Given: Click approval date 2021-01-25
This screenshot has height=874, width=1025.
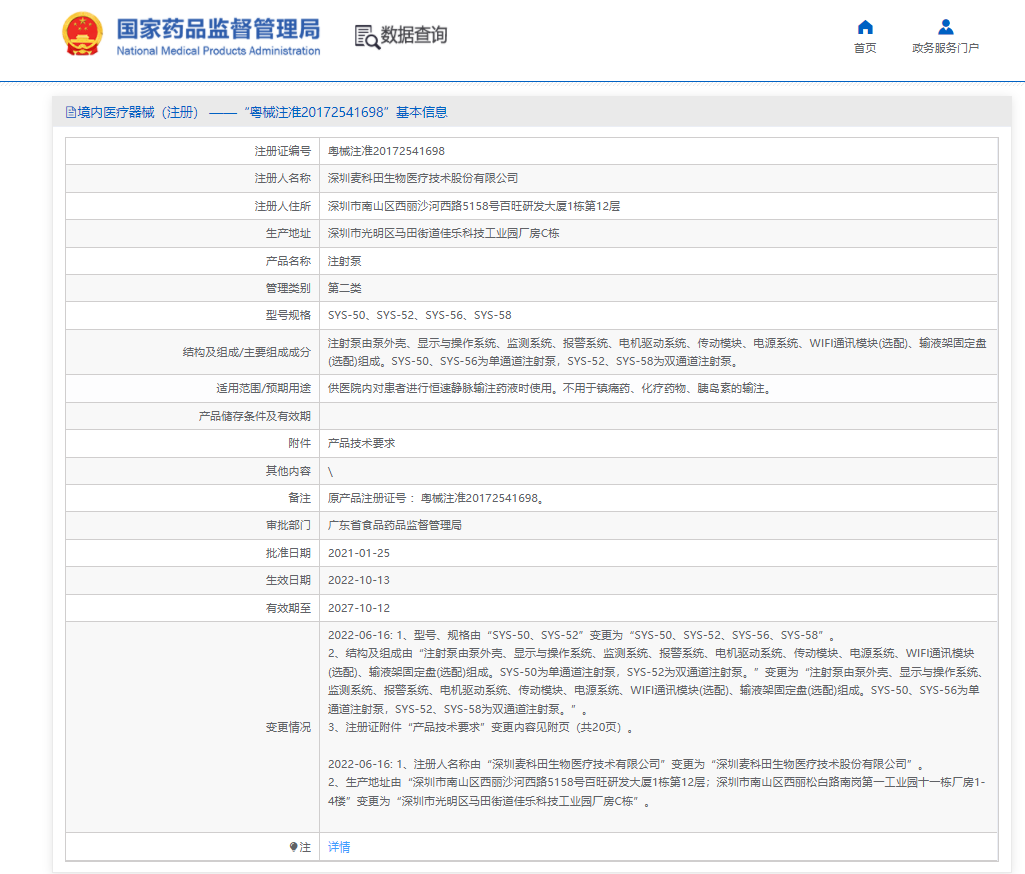Looking at the screenshot, I should [x=358, y=553].
